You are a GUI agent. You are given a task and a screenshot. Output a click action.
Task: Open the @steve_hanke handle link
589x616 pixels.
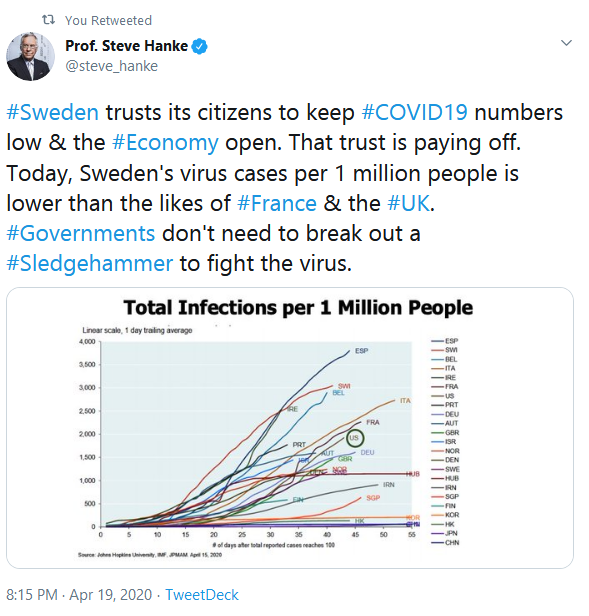coord(112,66)
